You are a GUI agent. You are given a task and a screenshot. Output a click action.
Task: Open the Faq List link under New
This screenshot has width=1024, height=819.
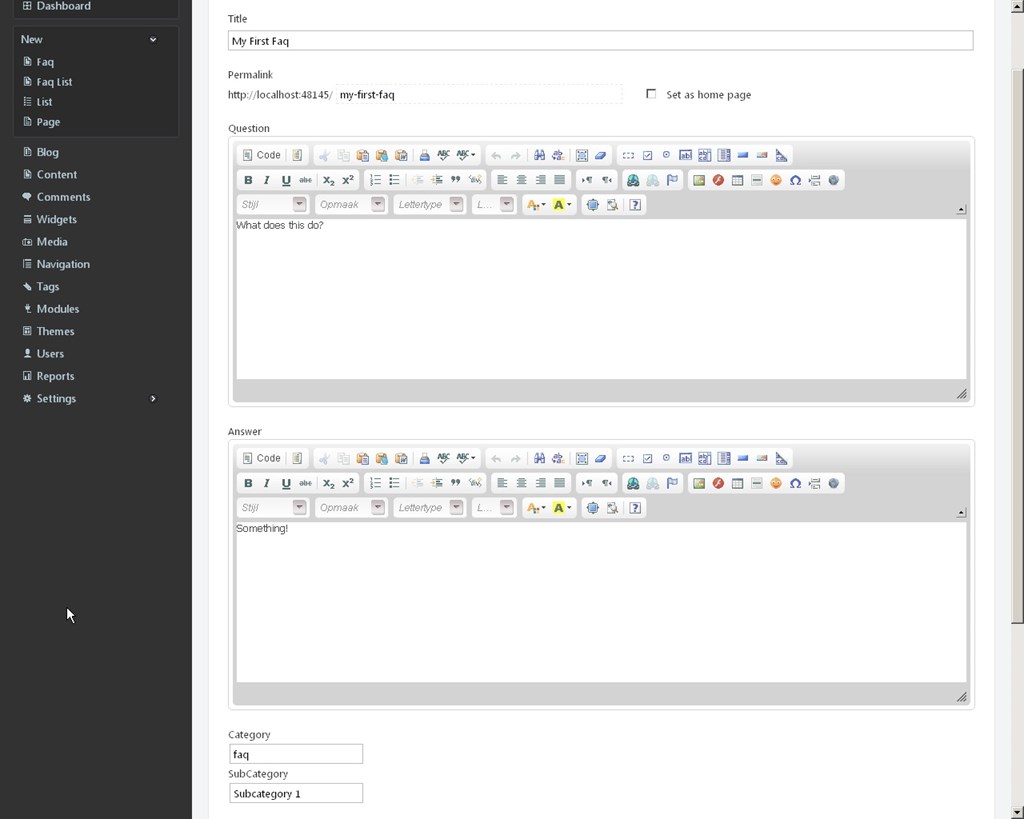54,82
